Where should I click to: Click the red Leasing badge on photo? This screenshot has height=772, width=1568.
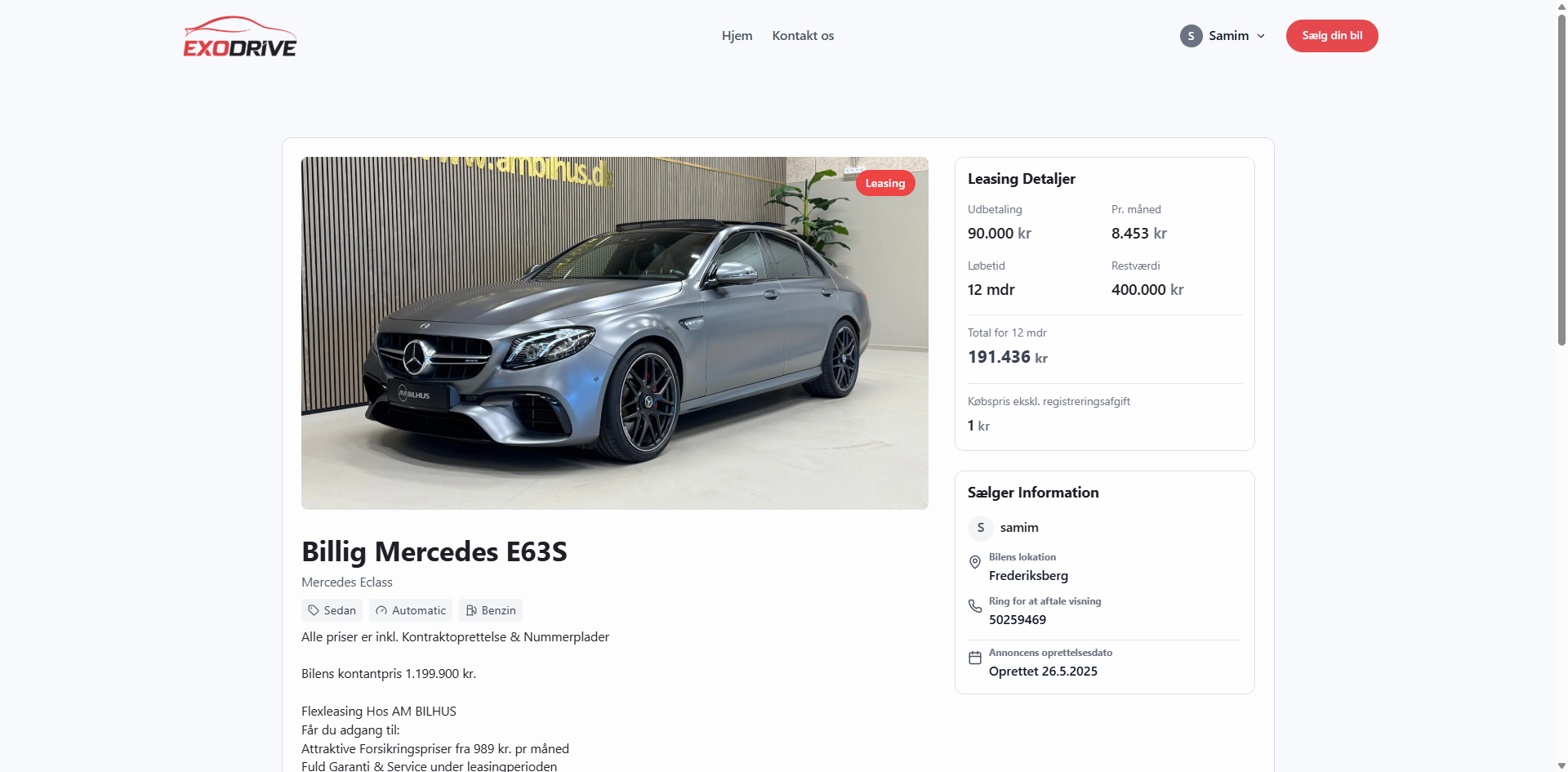click(885, 183)
